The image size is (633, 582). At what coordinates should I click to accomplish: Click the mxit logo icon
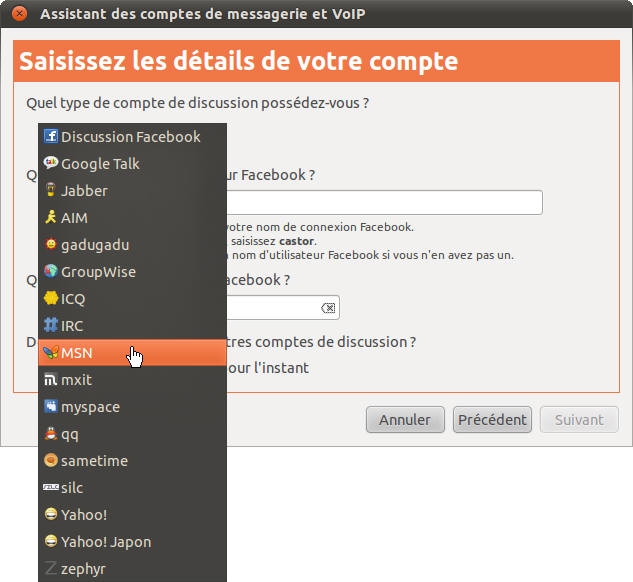click(x=51, y=380)
